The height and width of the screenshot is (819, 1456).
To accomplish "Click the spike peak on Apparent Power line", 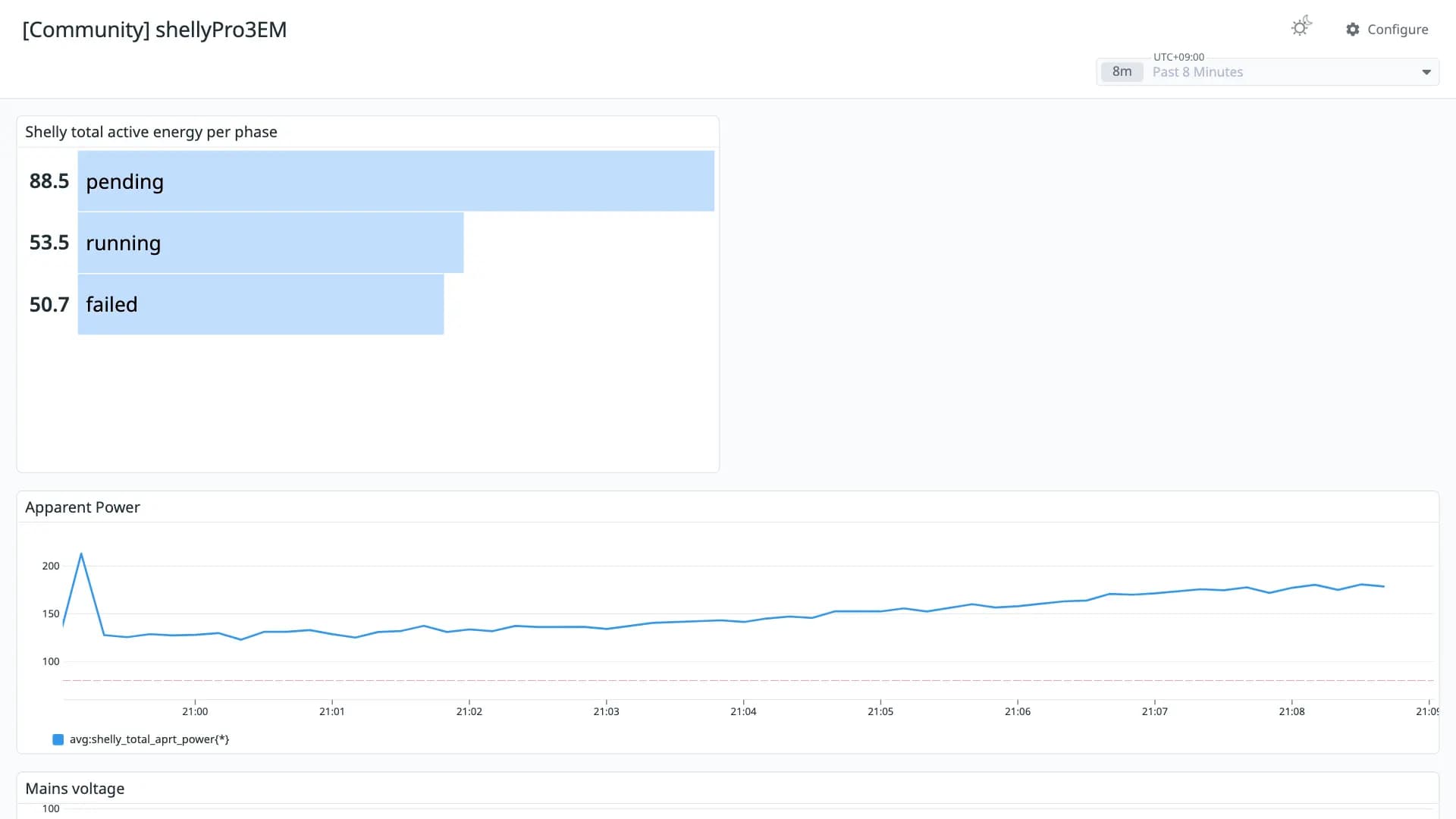I will [81, 554].
